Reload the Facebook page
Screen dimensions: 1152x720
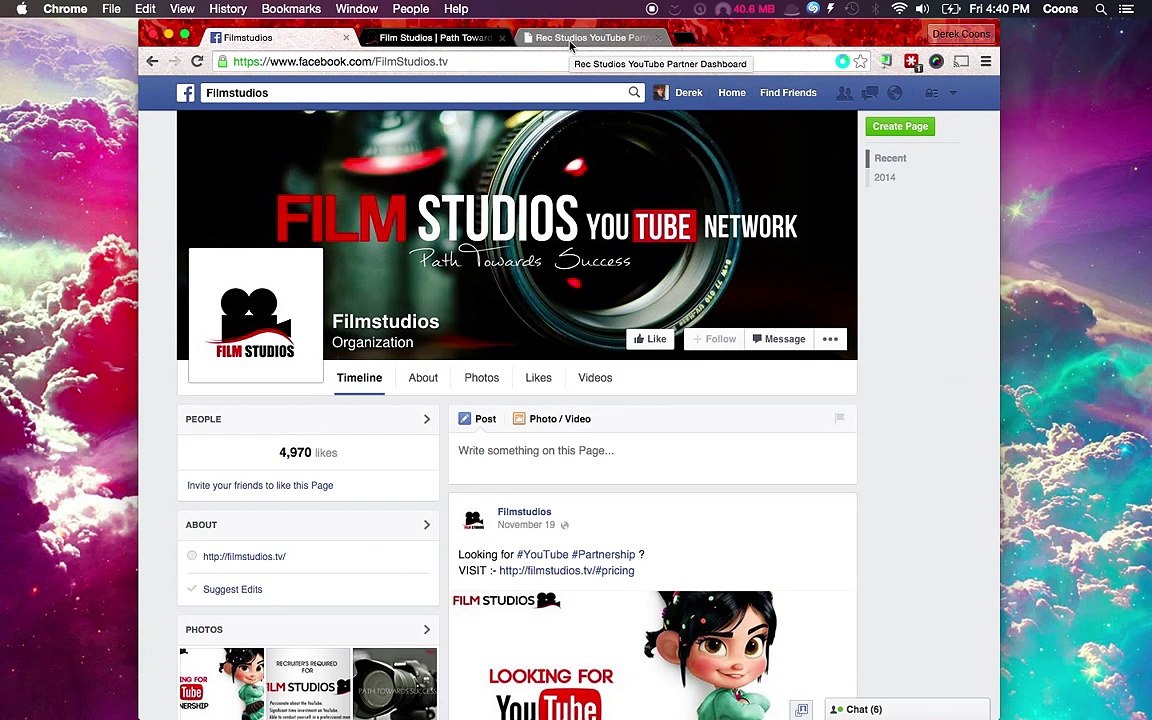(x=197, y=62)
